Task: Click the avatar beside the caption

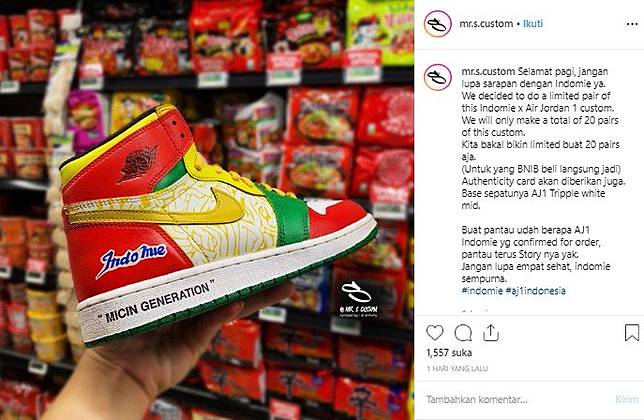Action: [437, 77]
